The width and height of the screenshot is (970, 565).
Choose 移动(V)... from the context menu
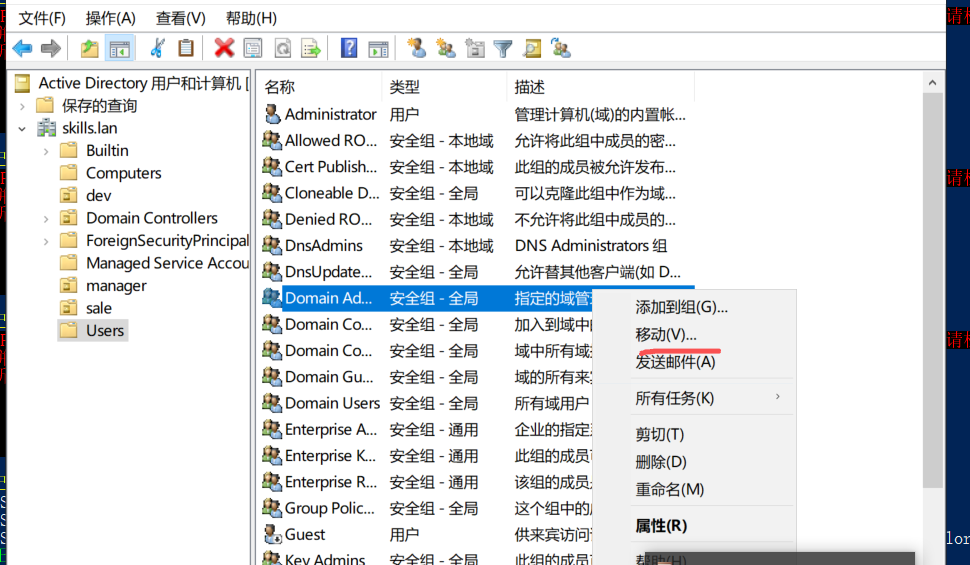tap(666, 334)
